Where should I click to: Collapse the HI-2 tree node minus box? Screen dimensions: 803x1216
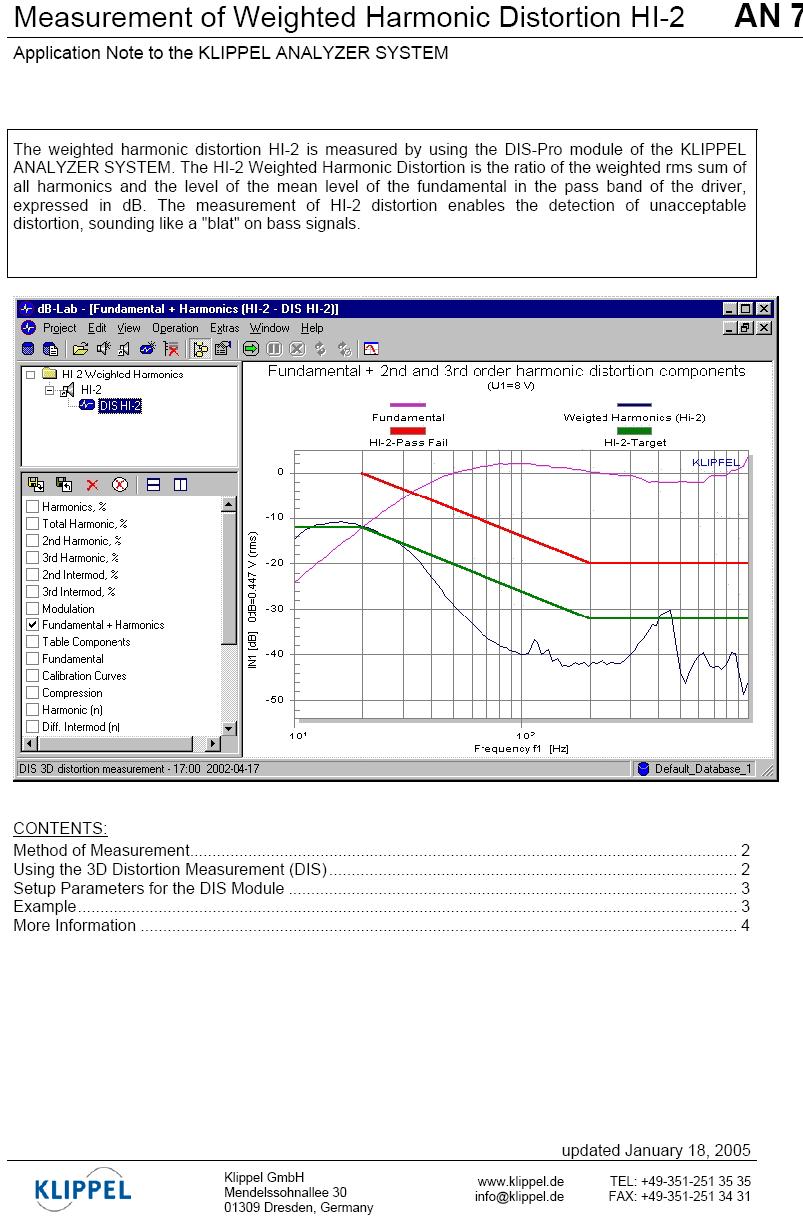(x=49, y=390)
